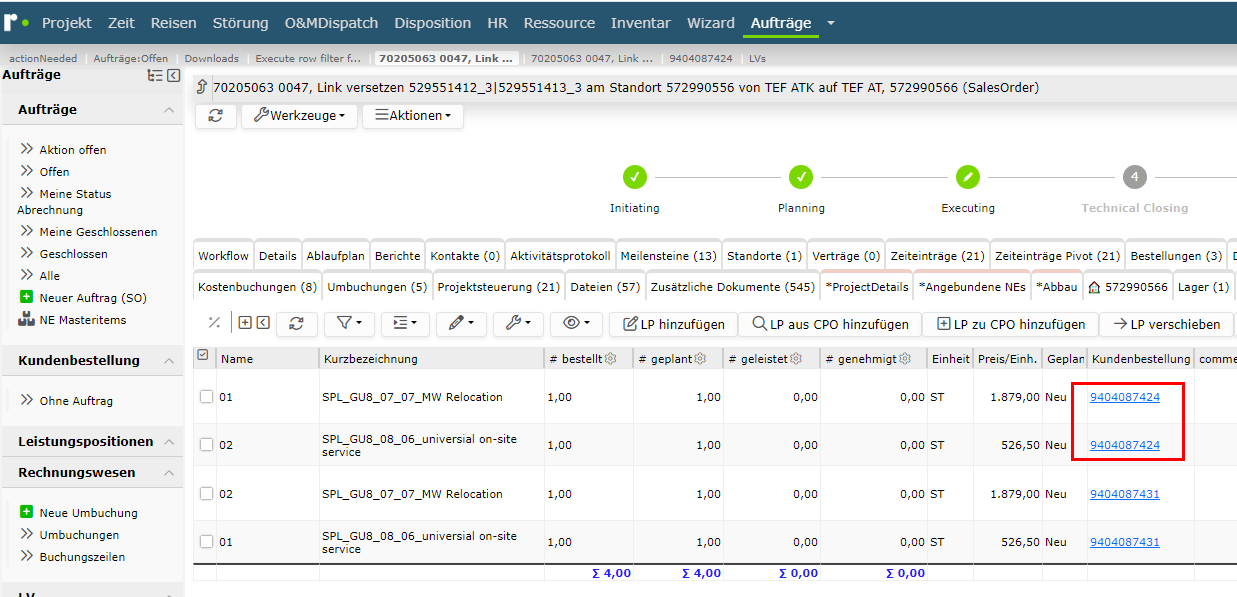Toggle select-all checkbox in table header

tap(204, 355)
